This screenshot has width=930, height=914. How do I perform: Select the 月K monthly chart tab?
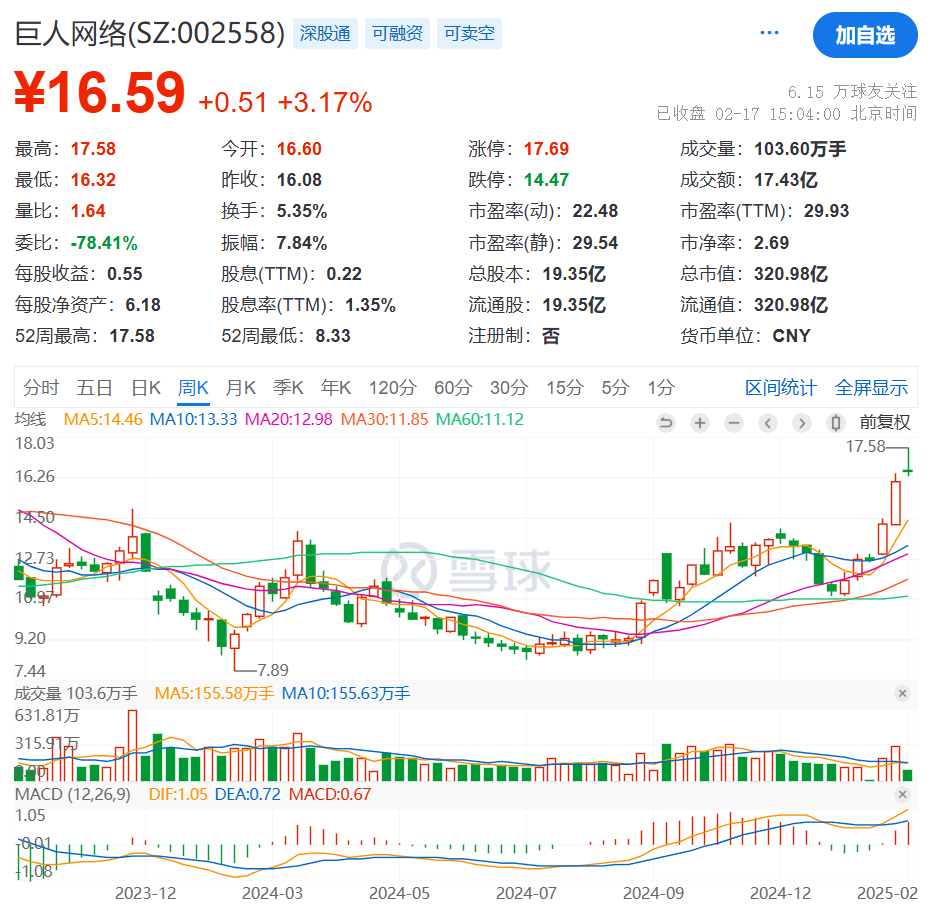tap(240, 388)
